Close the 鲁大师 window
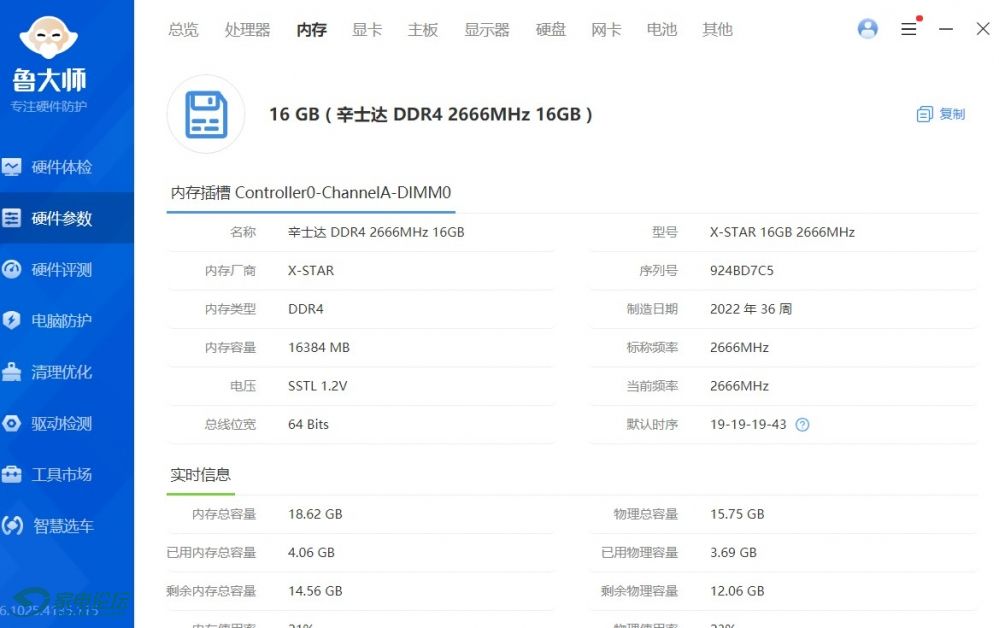Image resolution: width=999 pixels, height=628 pixels. (x=983, y=29)
